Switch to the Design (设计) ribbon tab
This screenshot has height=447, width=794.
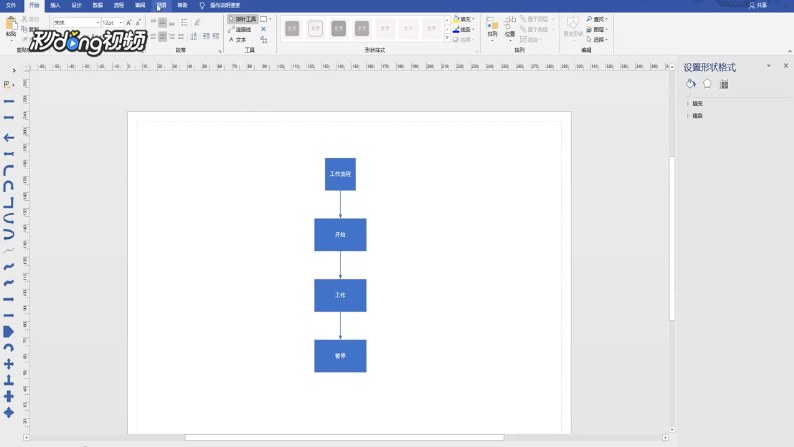point(76,5)
